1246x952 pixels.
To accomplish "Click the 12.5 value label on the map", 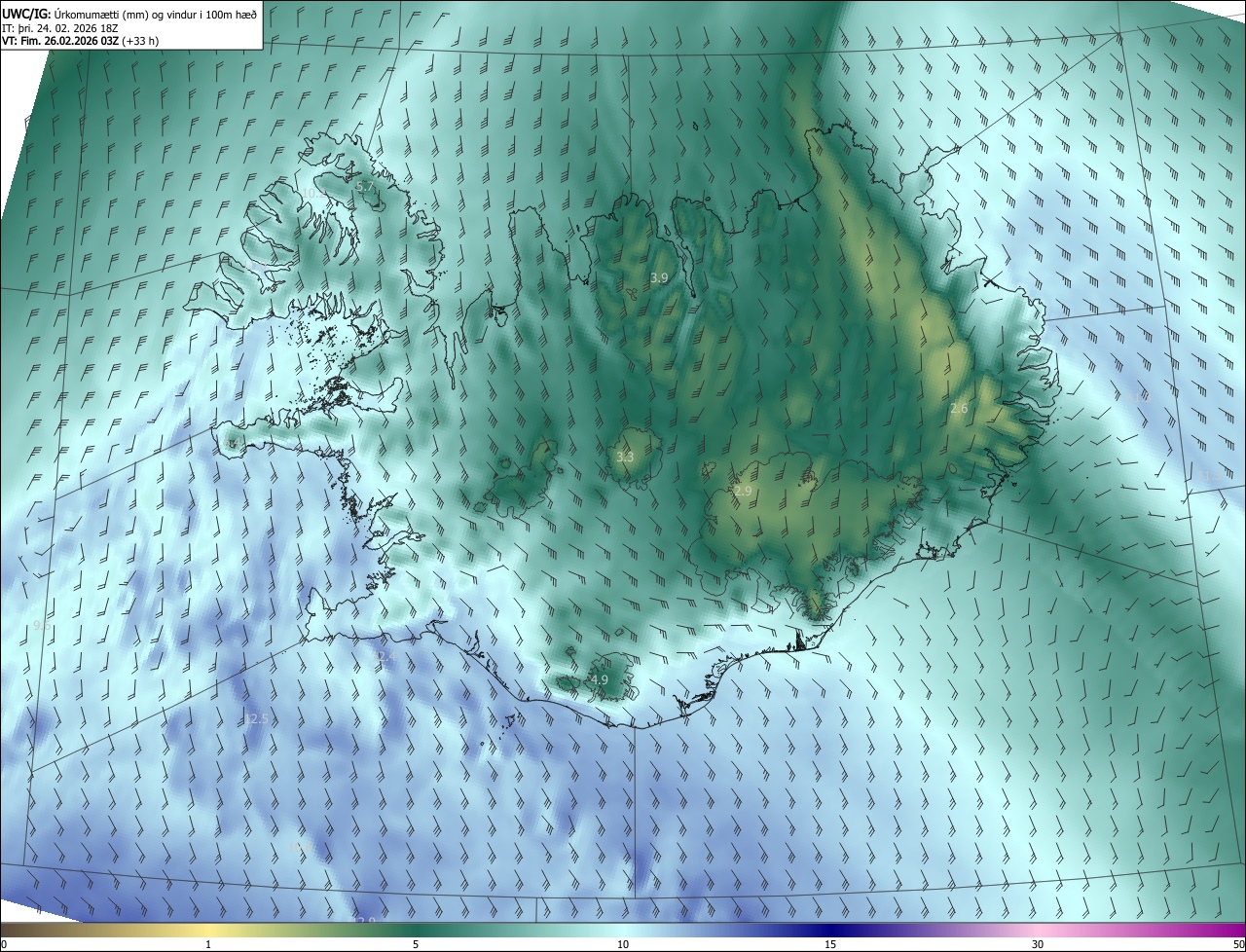I will click(256, 718).
